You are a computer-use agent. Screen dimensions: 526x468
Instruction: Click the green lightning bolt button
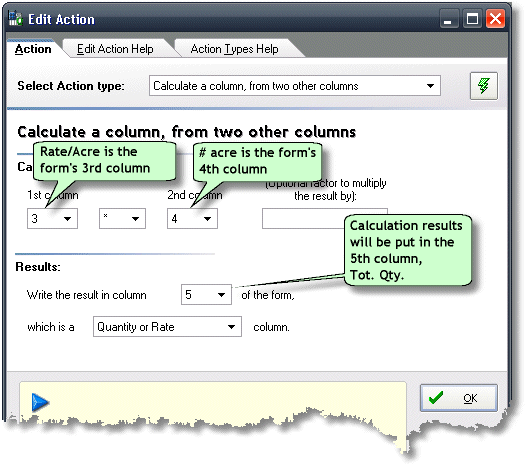(x=484, y=86)
